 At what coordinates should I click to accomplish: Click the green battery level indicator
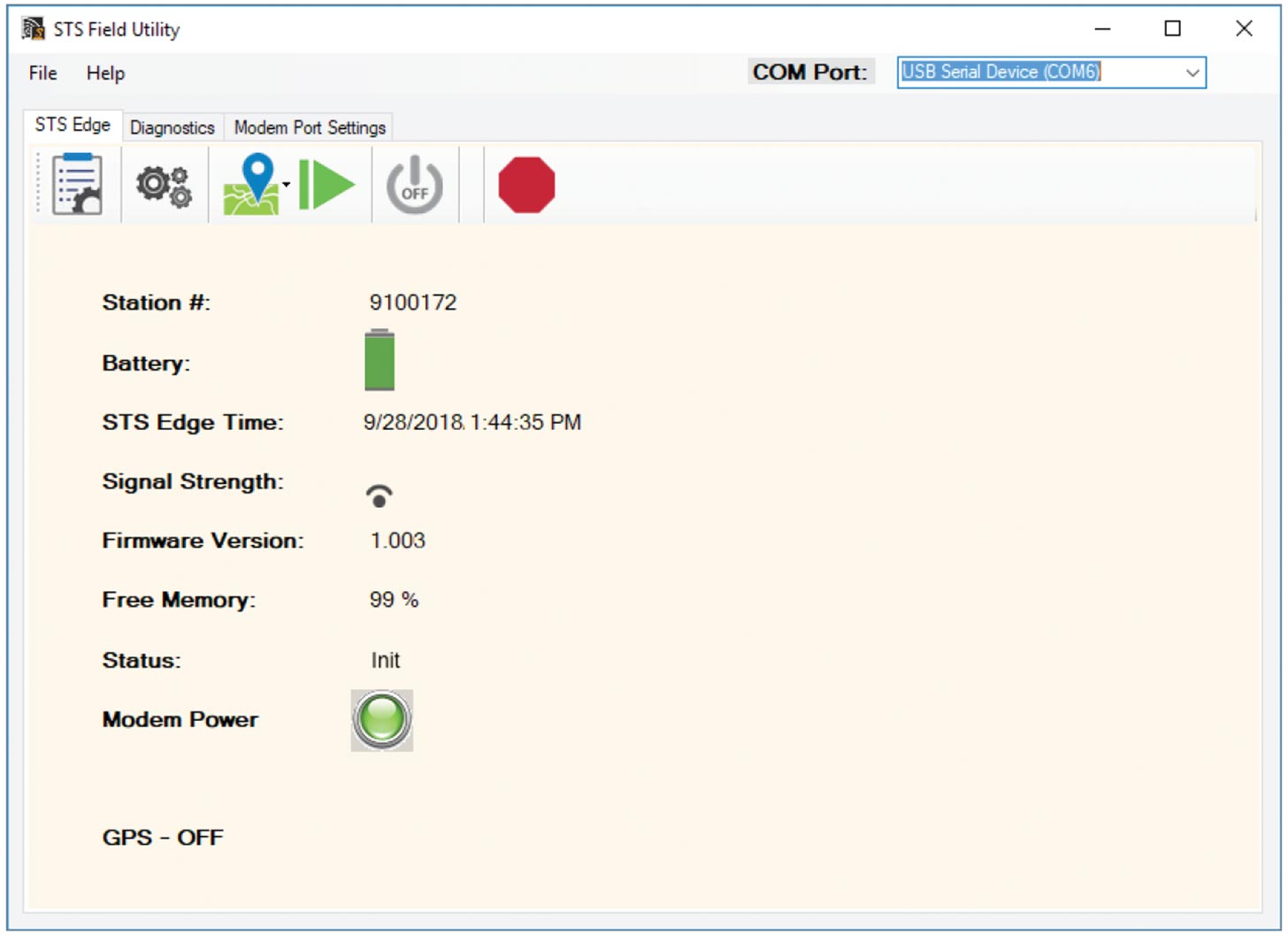coord(381,362)
